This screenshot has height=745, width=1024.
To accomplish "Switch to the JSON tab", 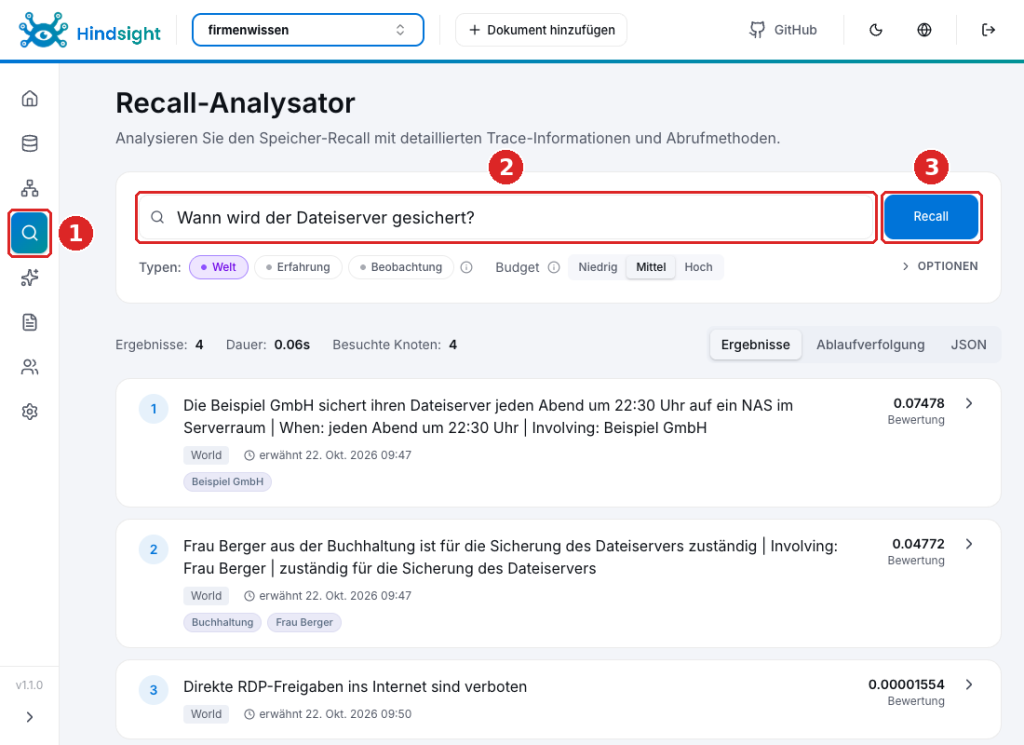I will 968,345.
